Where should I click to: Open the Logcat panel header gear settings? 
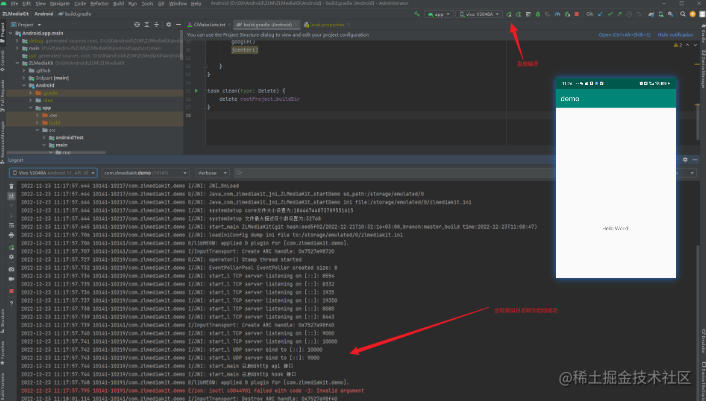point(685,160)
